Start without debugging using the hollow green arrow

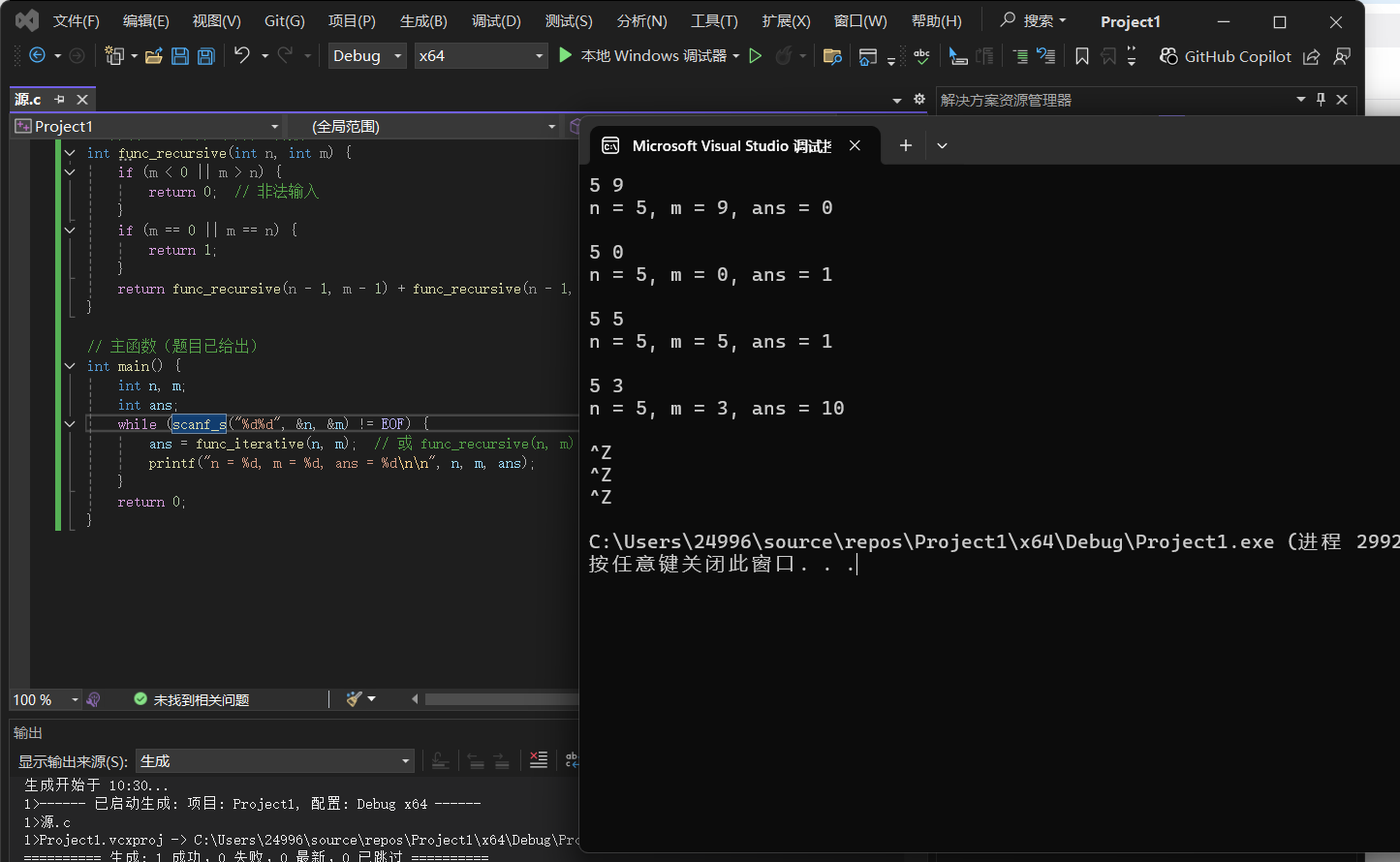pos(756,56)
